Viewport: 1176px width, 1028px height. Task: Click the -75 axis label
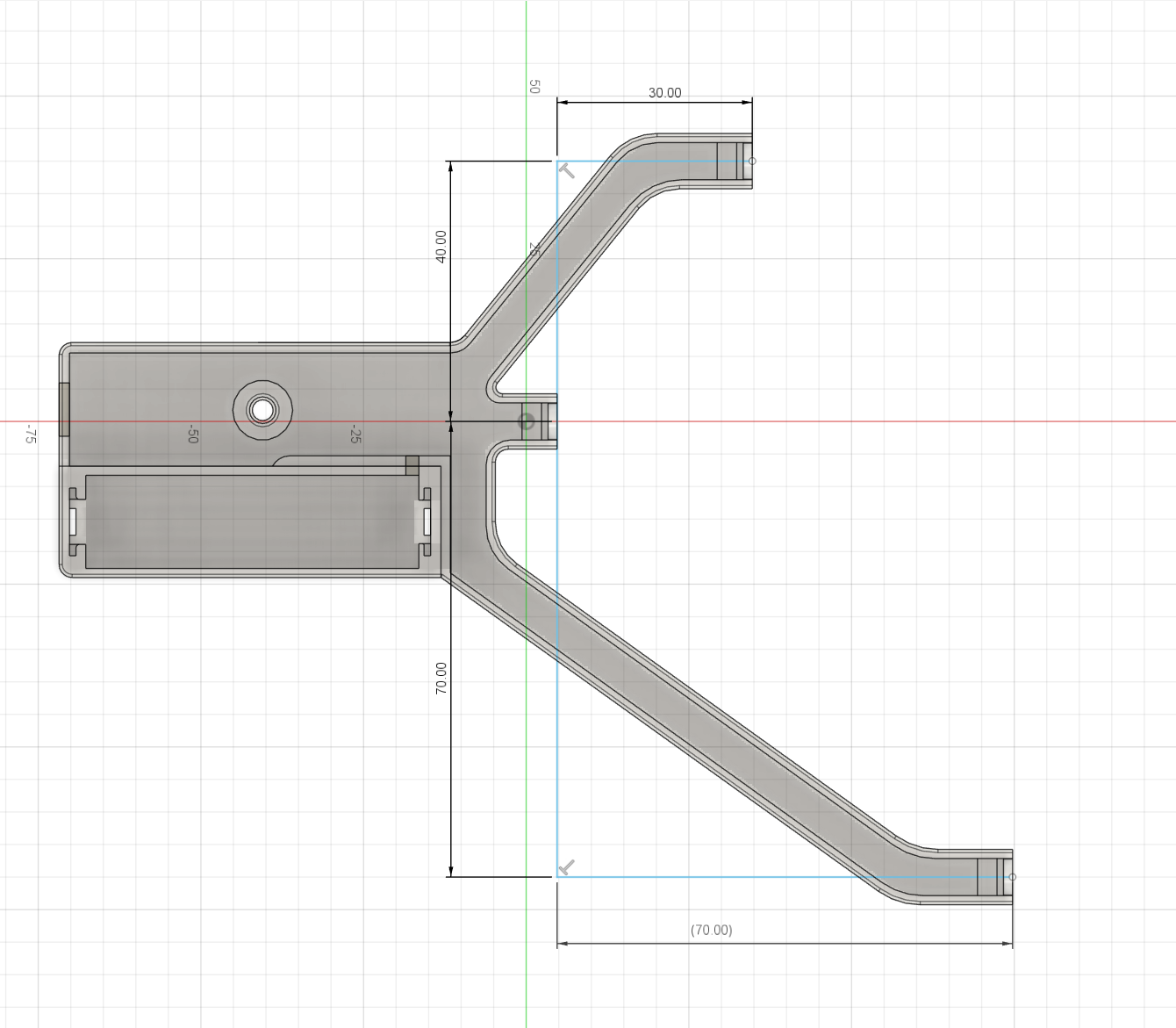31,434
